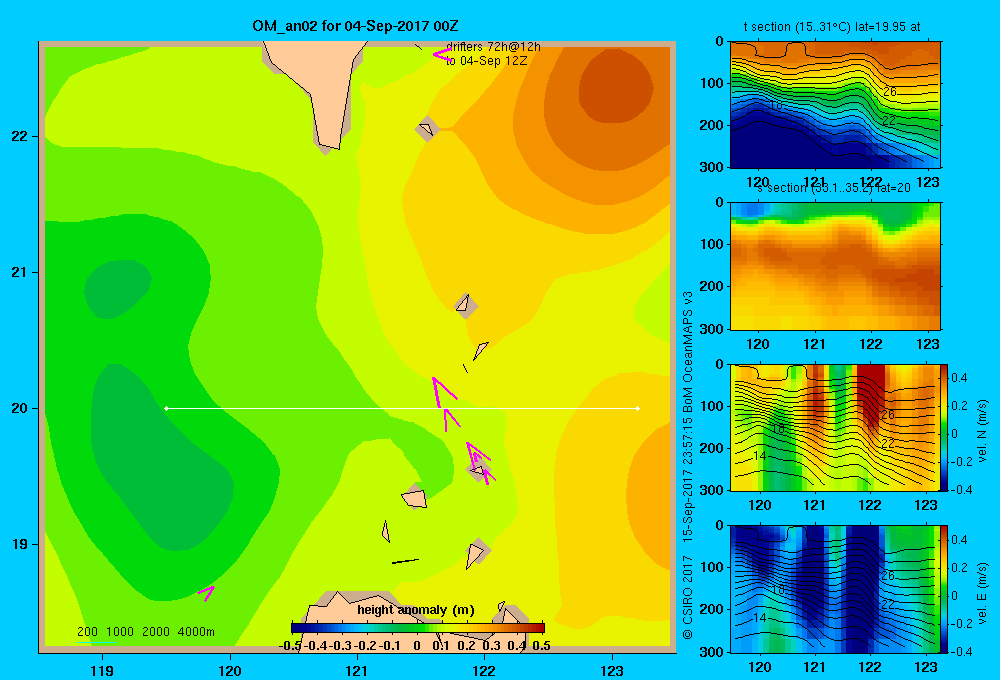Pick the green zero midpoint of height anomaly colorbar
This screenshot has width=1000, height=680.
(x=418, y=628)
